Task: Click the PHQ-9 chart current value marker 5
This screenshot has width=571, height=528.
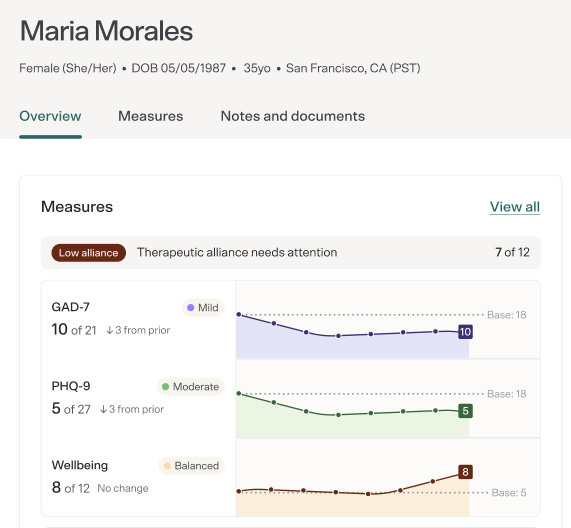Action: pyautogui.click(x=465, y=411)
